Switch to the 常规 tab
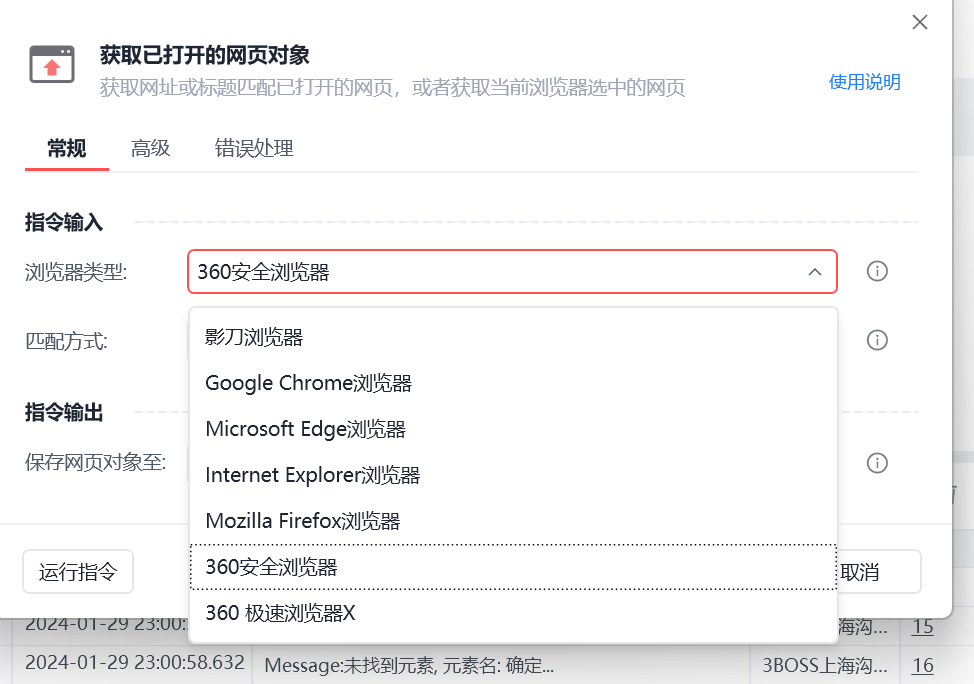The image size is (974, 684). coord(66,148)
